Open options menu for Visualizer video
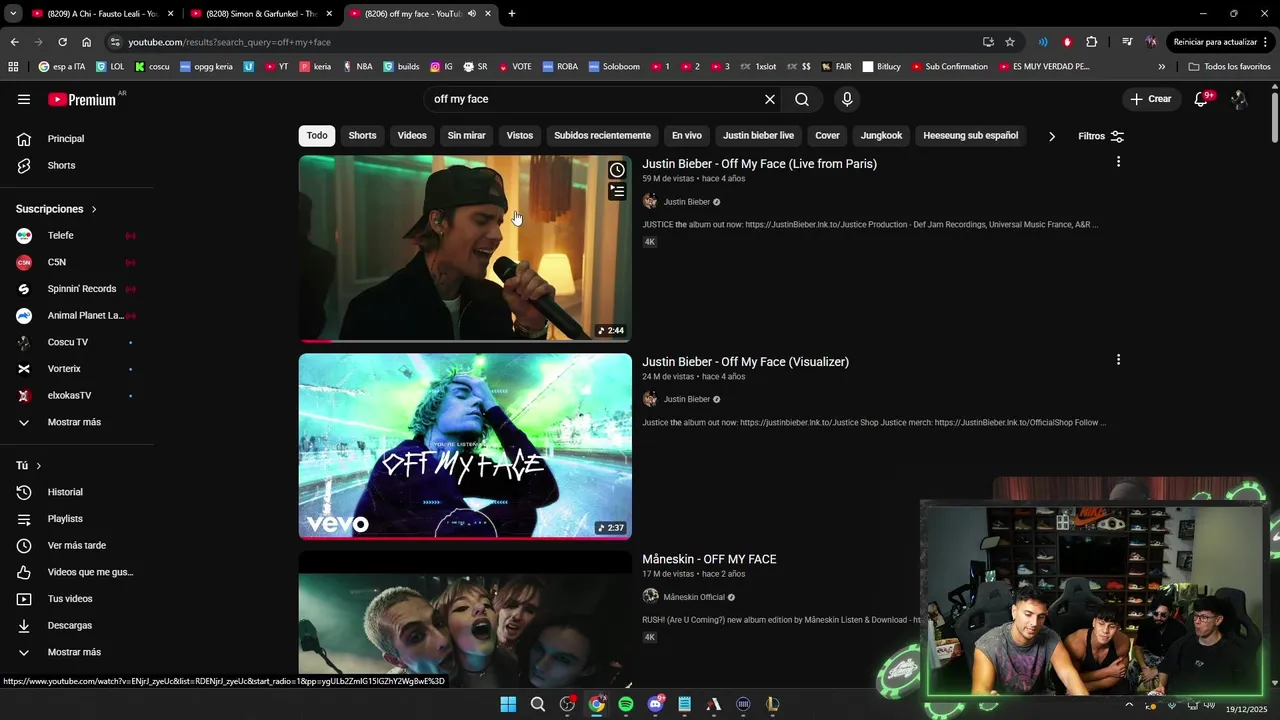1280x720 pixels. [1118, 360]
